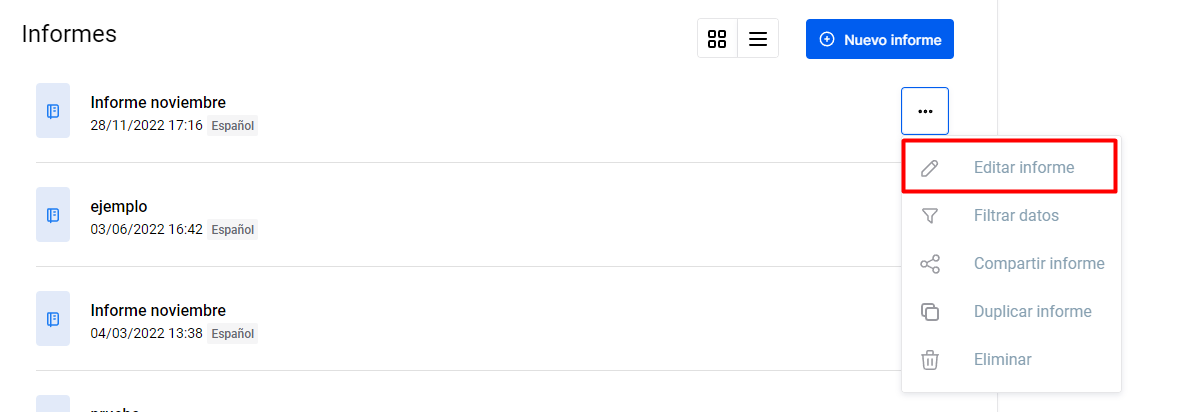Click the funnel icon for Filtrar datos
Screen dimensions: 1177x412
[x=929, y=216]
